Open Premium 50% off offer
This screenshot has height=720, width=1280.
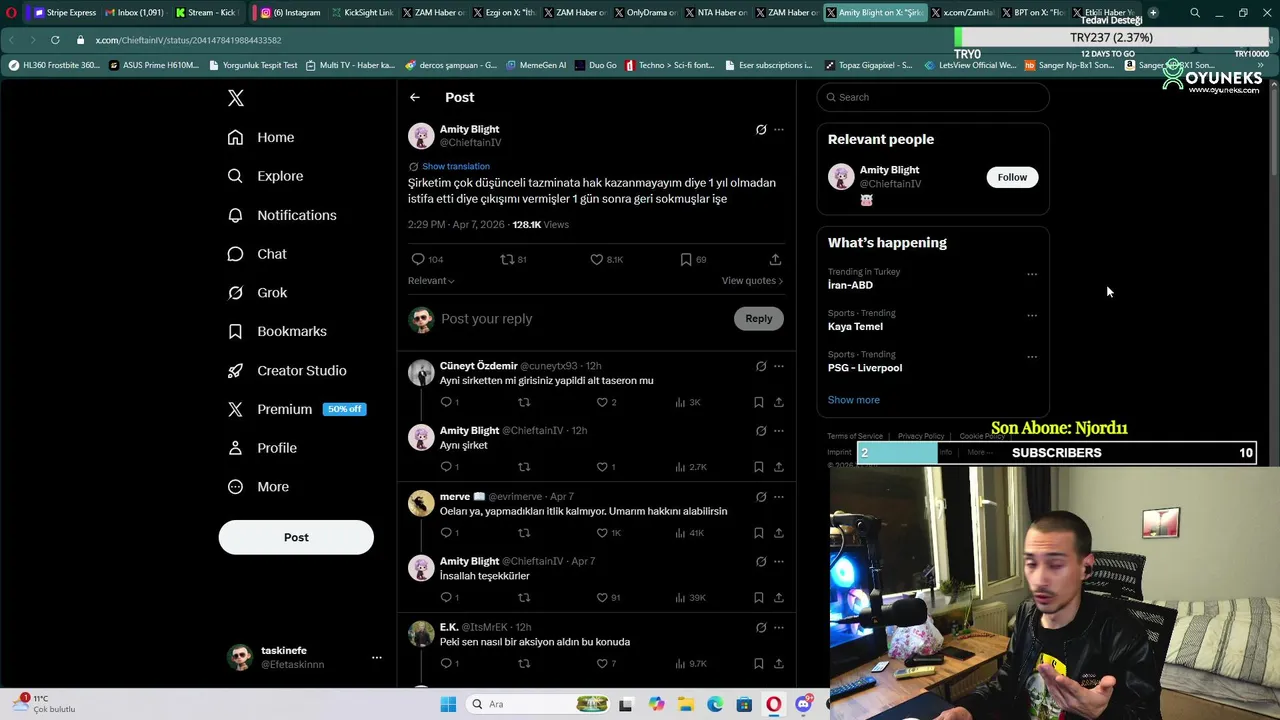coord(296,409)
